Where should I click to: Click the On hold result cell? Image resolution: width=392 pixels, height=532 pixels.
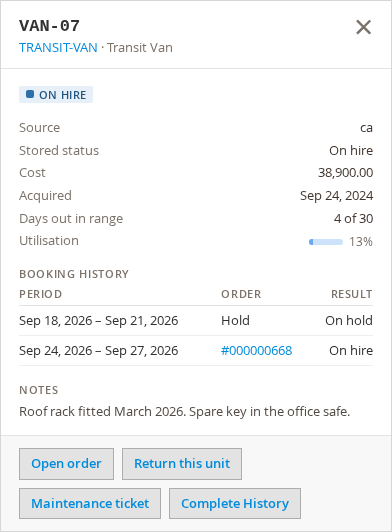349,321
